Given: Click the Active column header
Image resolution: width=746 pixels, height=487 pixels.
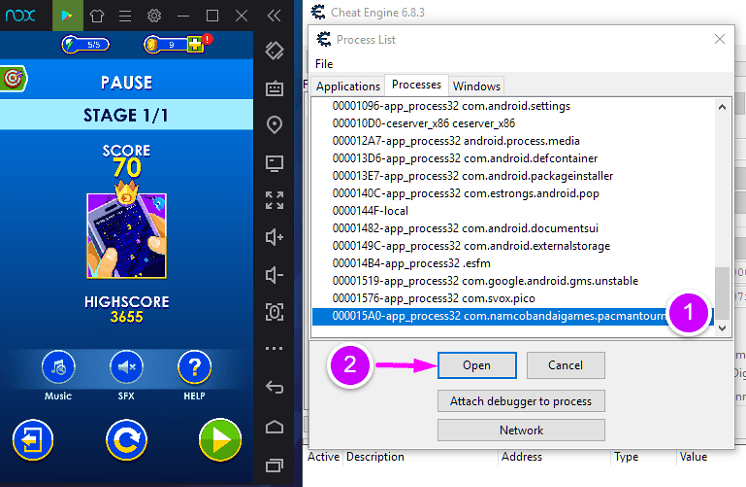Looking at the screenshot, I should point(324,457).
